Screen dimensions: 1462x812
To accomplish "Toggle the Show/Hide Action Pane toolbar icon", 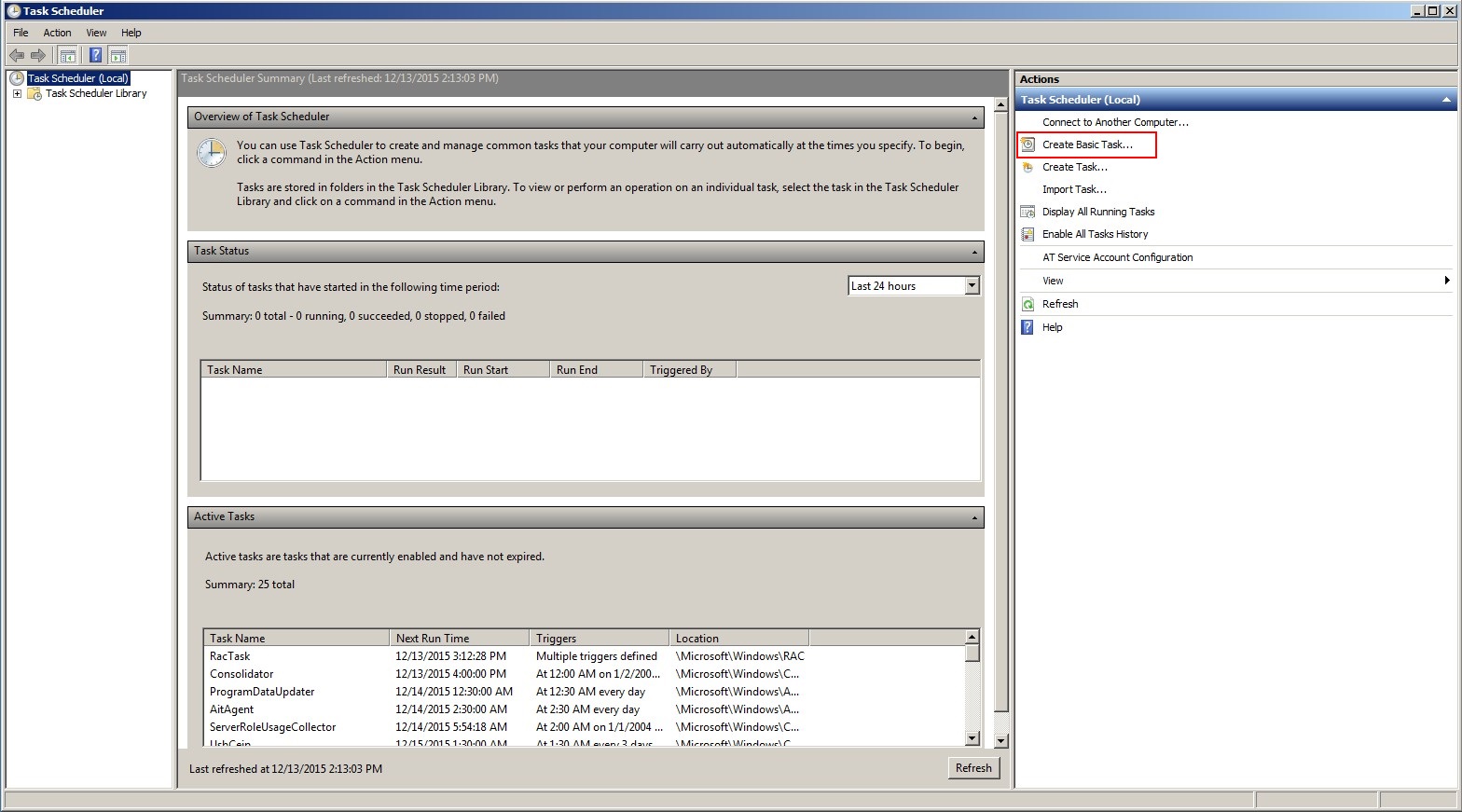I will (x=117, y=56).
